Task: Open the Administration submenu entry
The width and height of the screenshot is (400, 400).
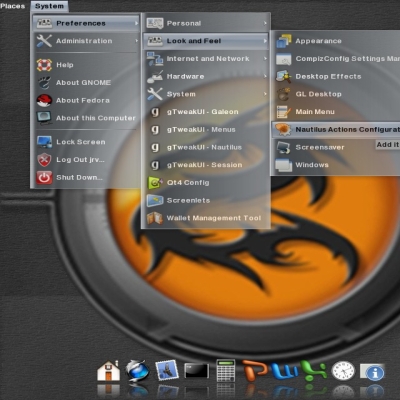Action: [87, 41]
